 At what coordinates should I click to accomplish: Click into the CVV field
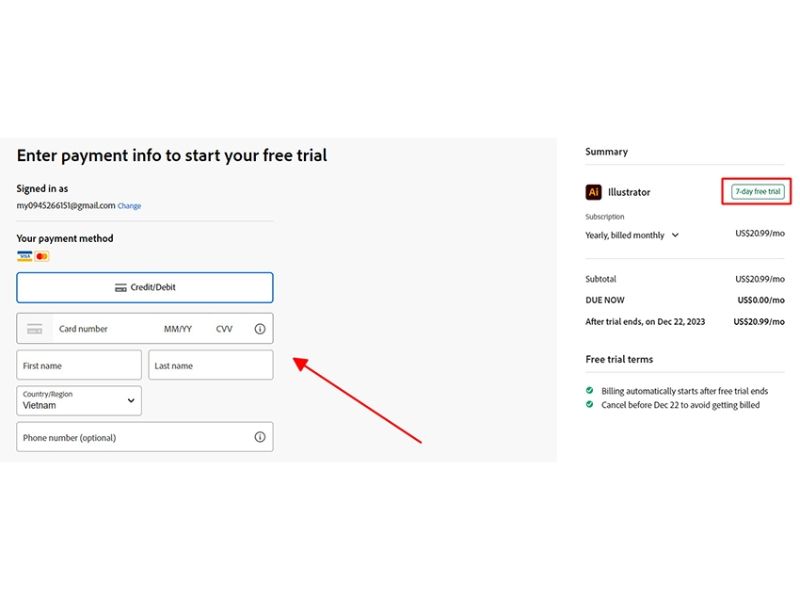coord(224,329)
